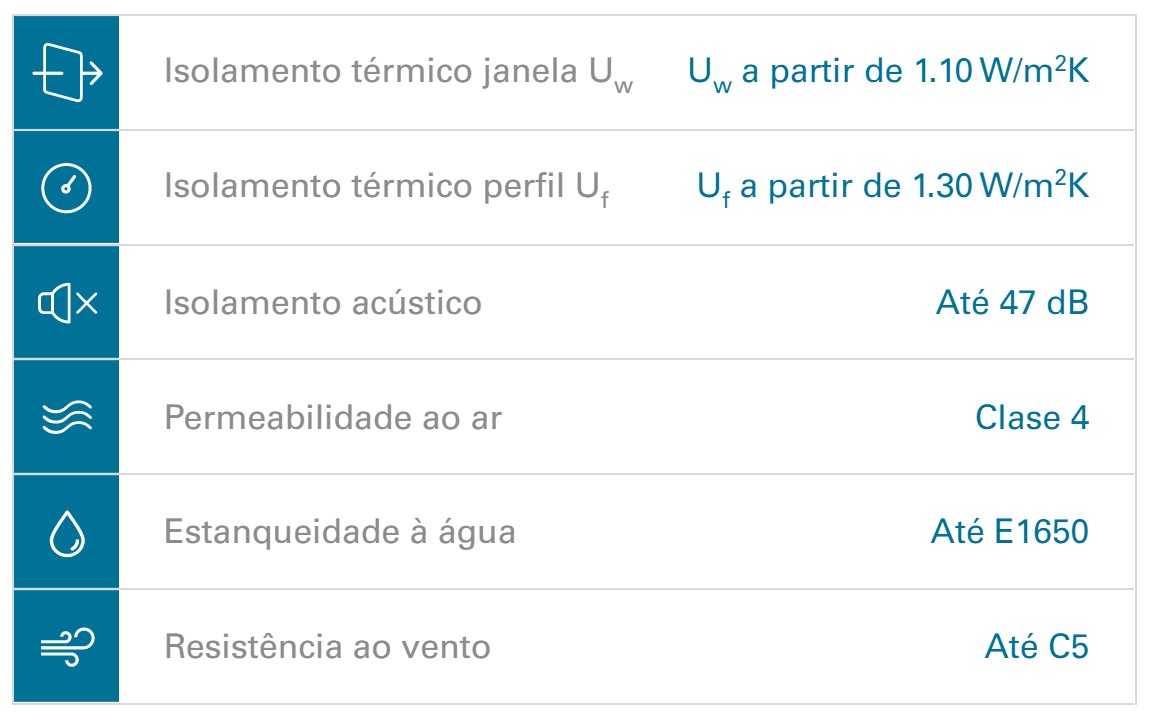1153x722 pixels.
Task: Click the 'Até C5' value
Action: point(1037,647)
